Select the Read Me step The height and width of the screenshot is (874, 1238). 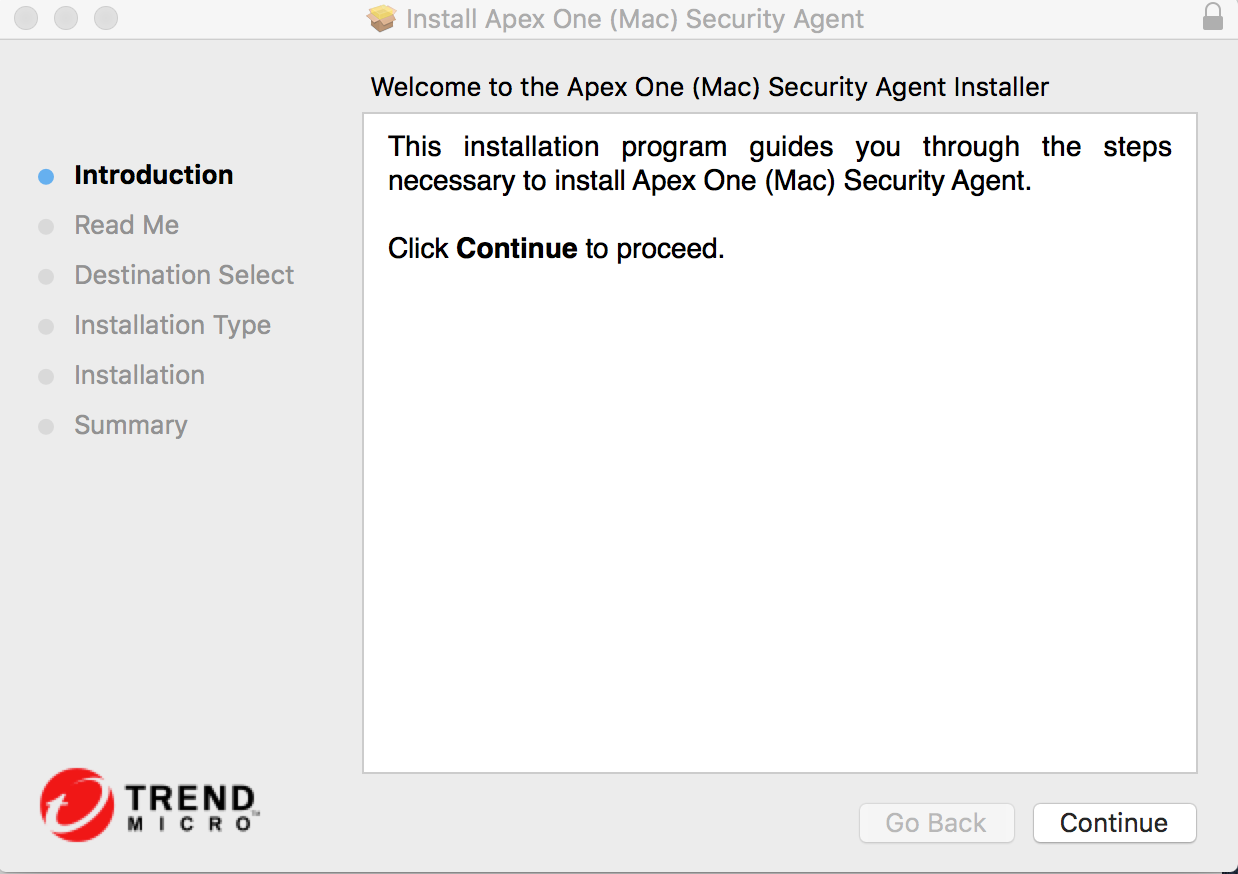pos(127,225)
